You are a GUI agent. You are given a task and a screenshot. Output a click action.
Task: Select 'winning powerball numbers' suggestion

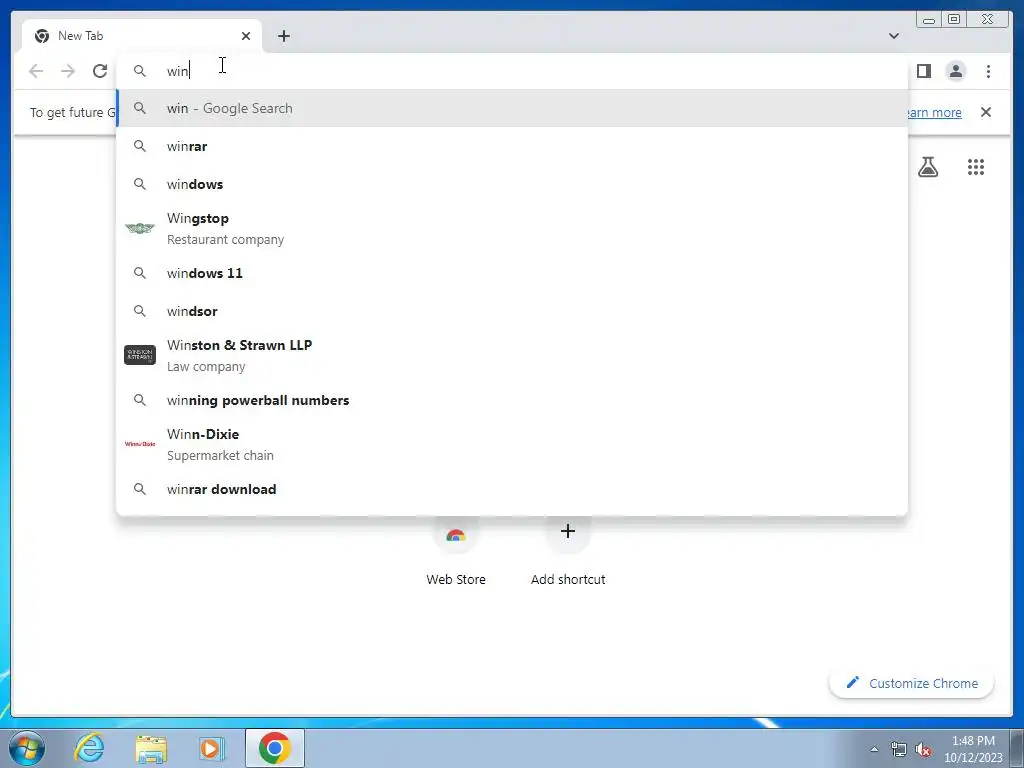click(512, 400)
